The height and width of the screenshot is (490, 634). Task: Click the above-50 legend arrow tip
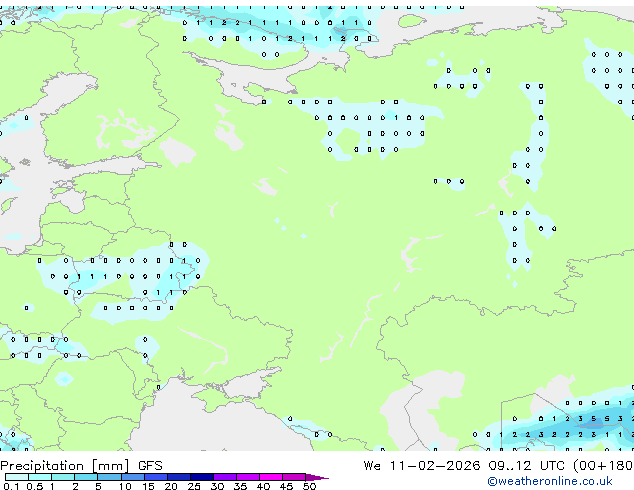[x=317, y=477]
